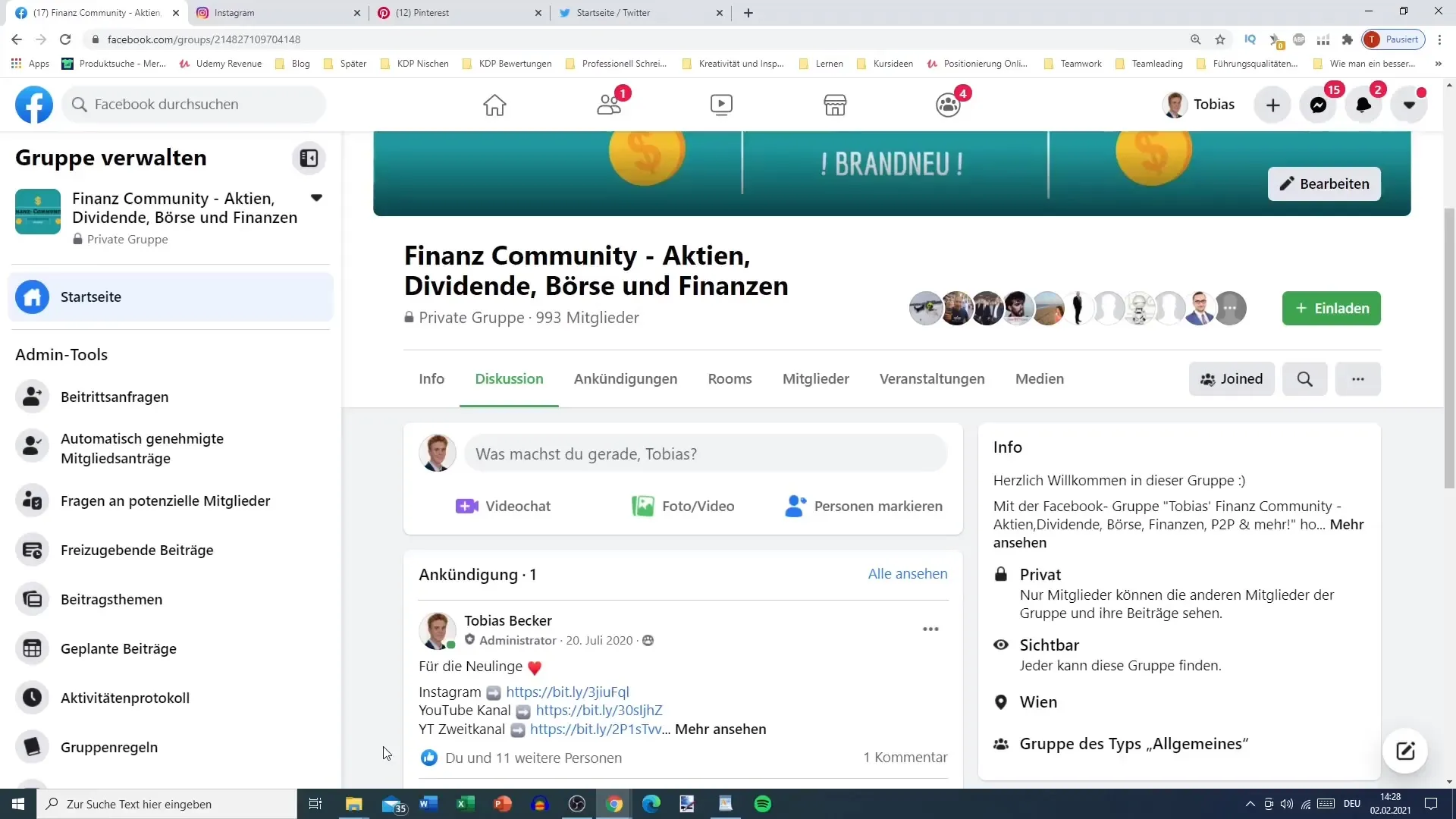1456x819 pixels.
Task: Open the group more options ellipsis
Action: [x=1358, y=378]
